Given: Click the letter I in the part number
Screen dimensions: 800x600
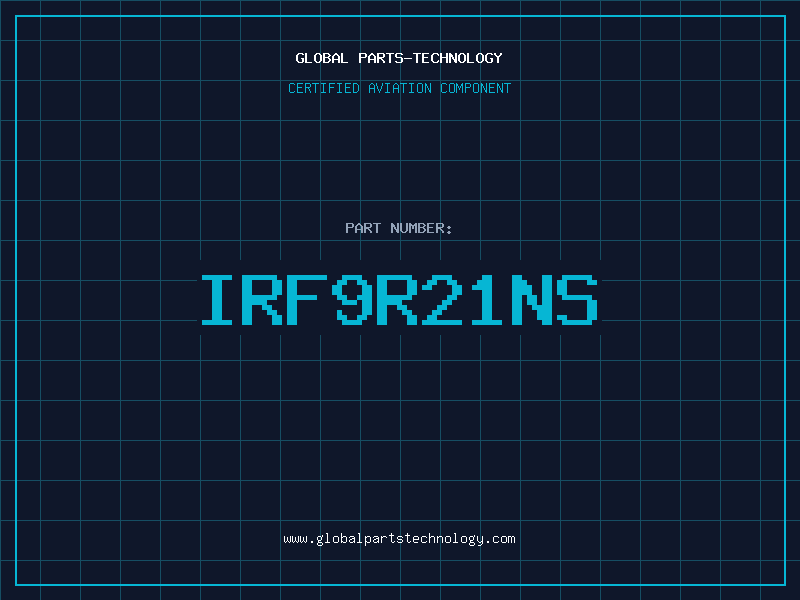Looking at the screenshot, I should (x=219, y=299).
